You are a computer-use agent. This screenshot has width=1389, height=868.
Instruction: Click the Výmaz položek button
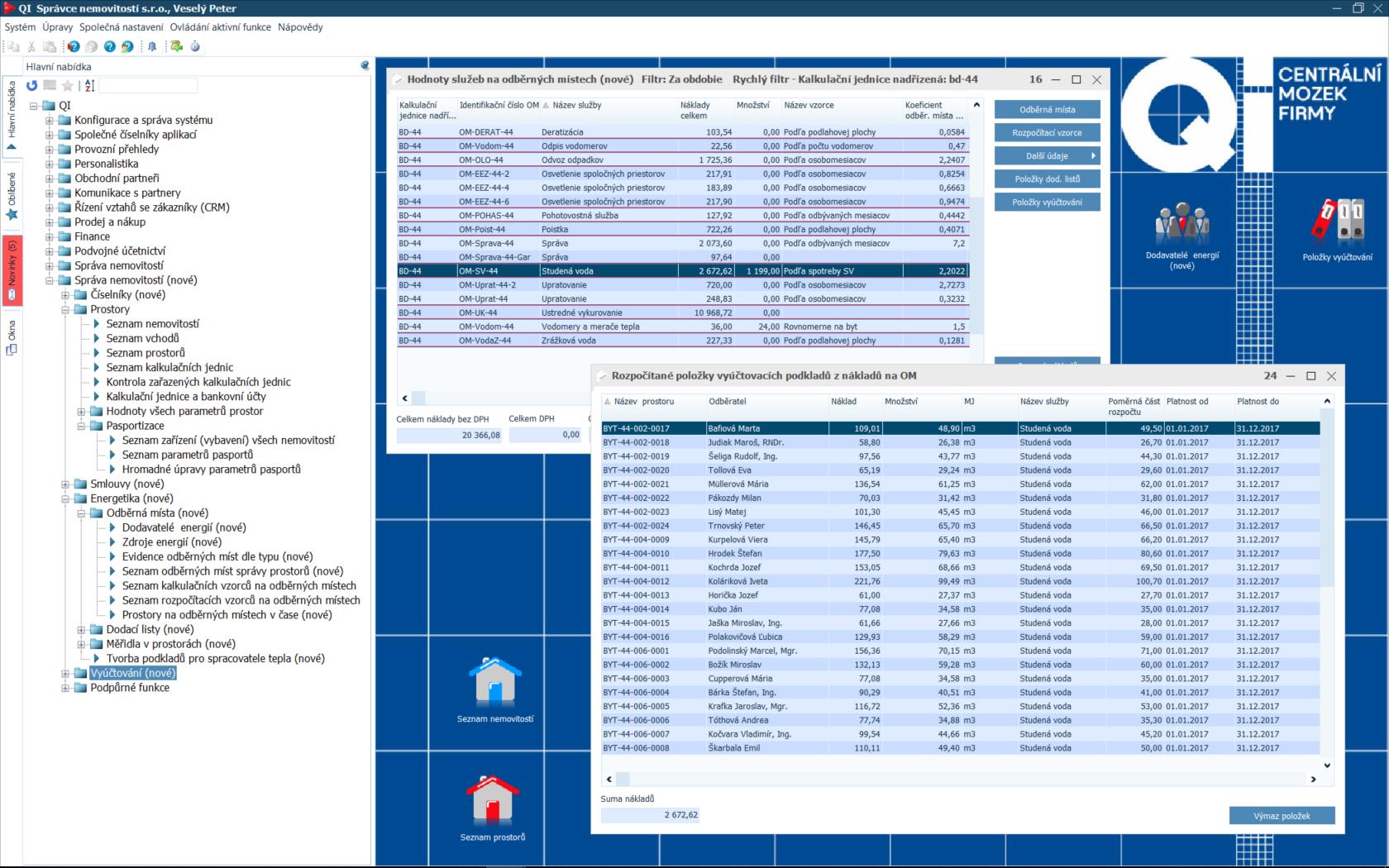[1282, 816]
